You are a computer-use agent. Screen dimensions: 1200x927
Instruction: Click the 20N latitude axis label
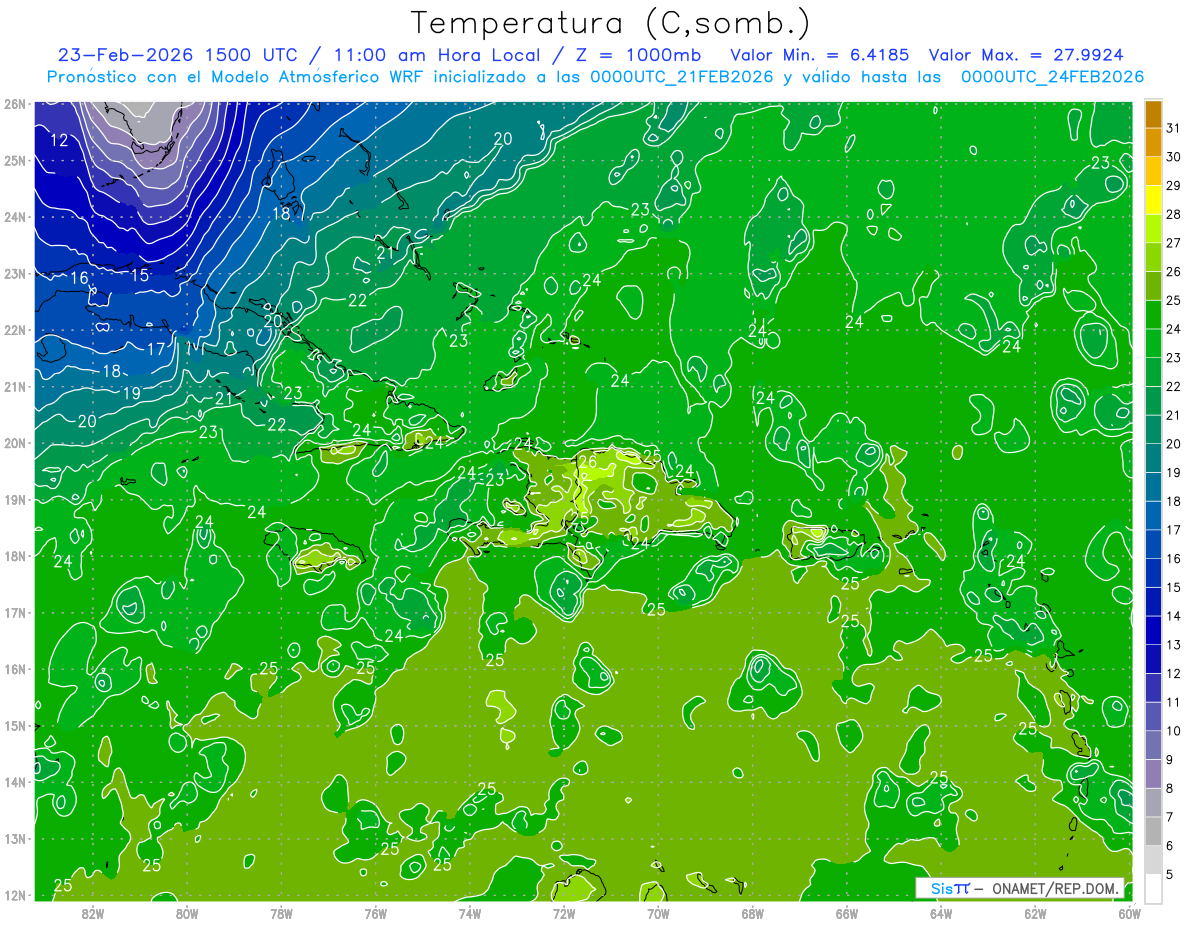[15, 443]
